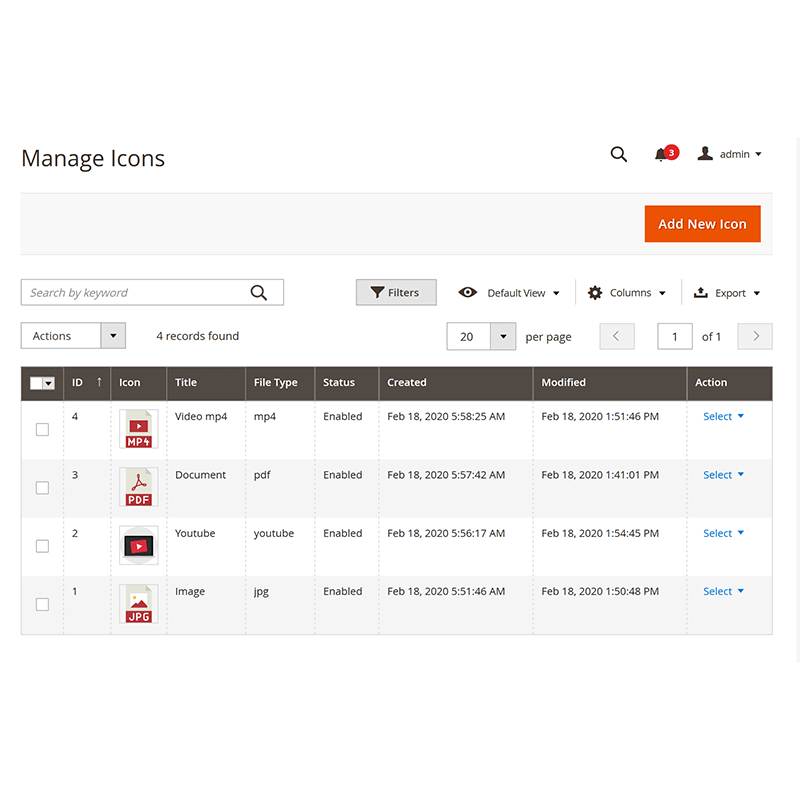Click the keyword search magnifier in the grid
Image resolution: width=800 pixels, height=800 pixels.
(259, 292)
